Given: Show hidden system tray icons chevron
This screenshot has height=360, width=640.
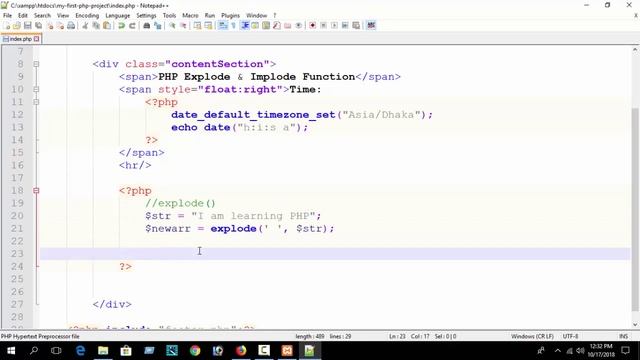Looking at the screenshot, I should pyautogui.click(x=558, y=351).
